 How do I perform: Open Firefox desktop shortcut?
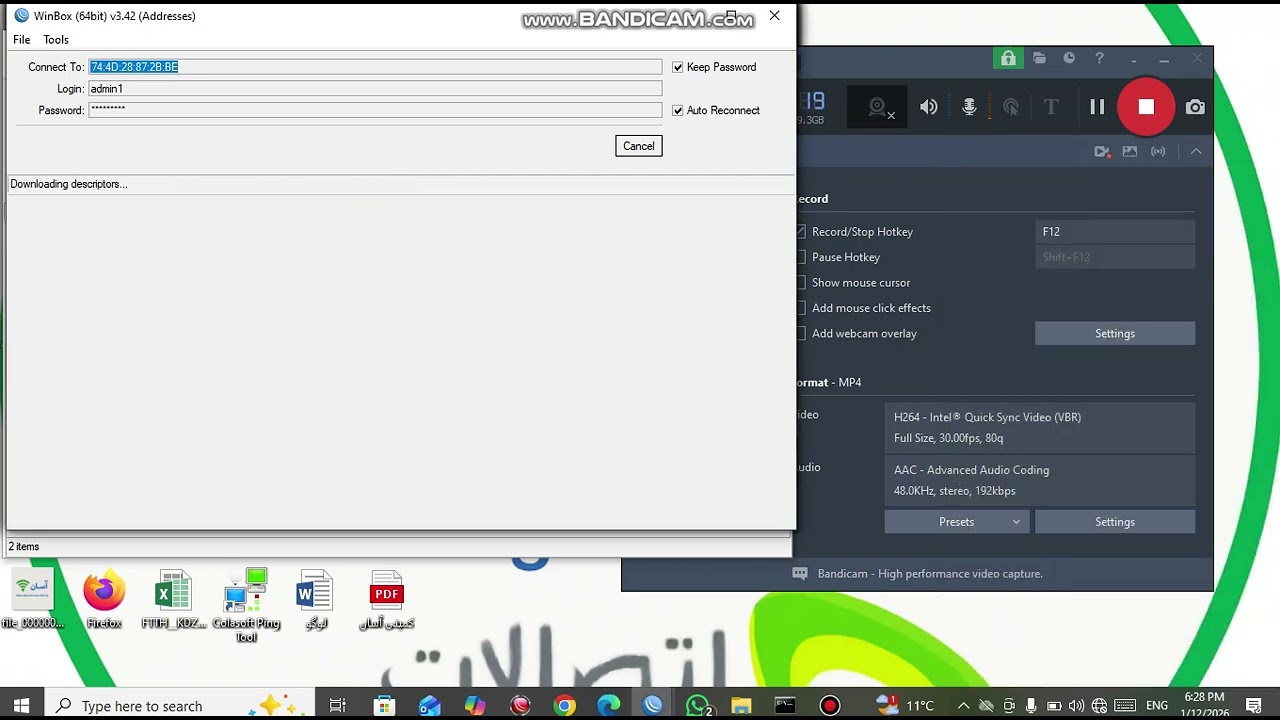(x=104, y=600)
